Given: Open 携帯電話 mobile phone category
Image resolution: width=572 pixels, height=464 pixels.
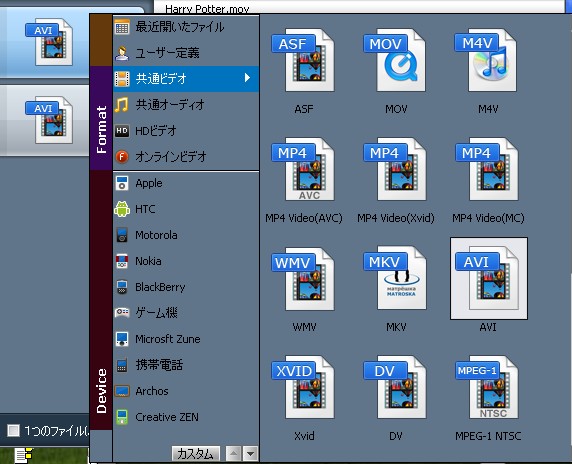Looking at the screenshot, I should [x=186, y=365].
